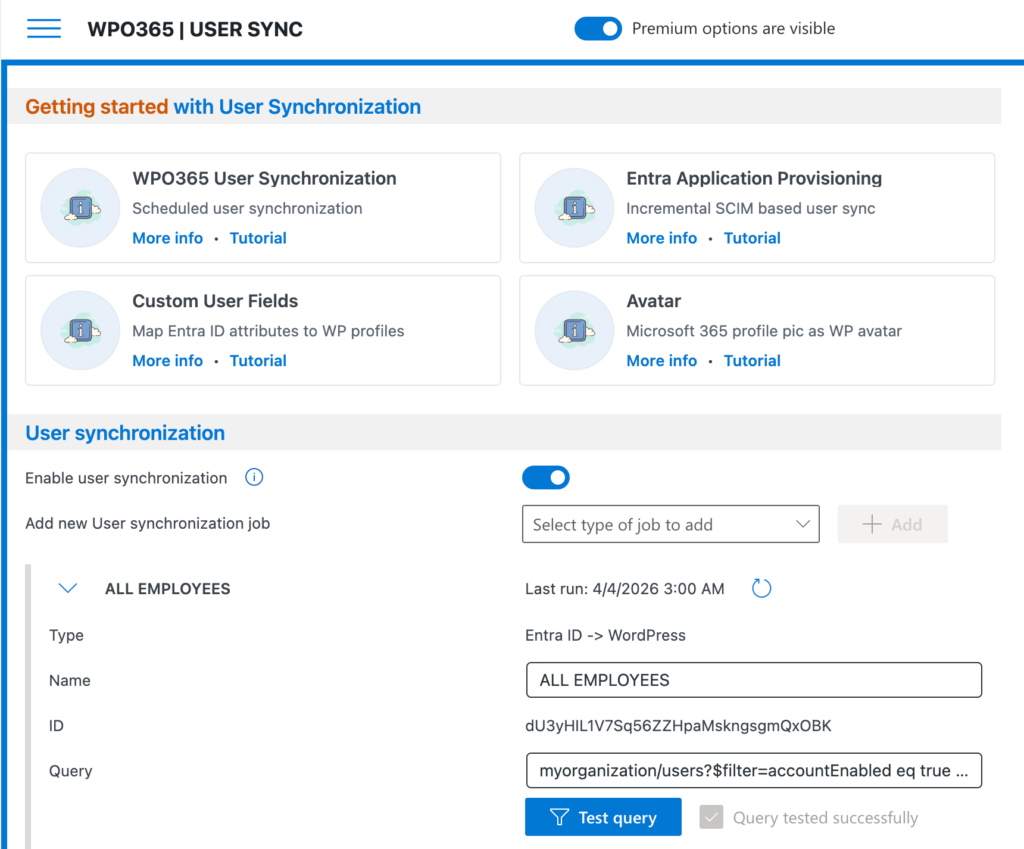Open the WPO365 User Synchronization Tutorial link
The image size is (1024, 849).
pyautogui.click(x=258, y=238)
